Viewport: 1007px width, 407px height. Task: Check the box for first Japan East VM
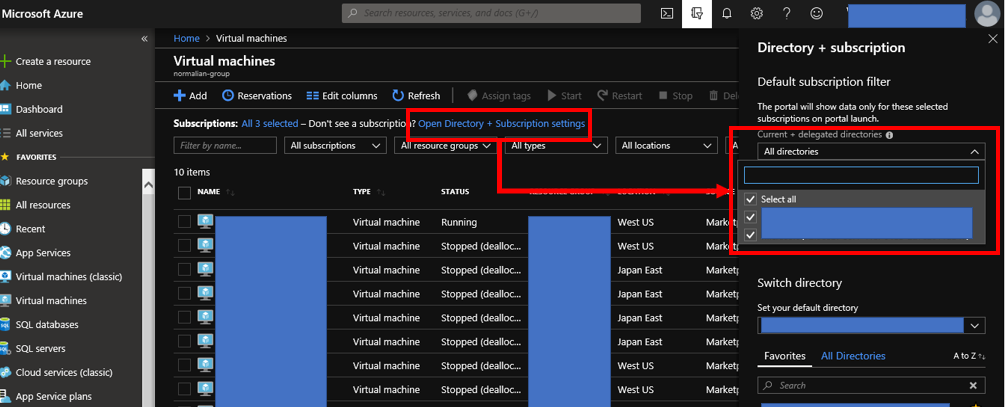184,270
